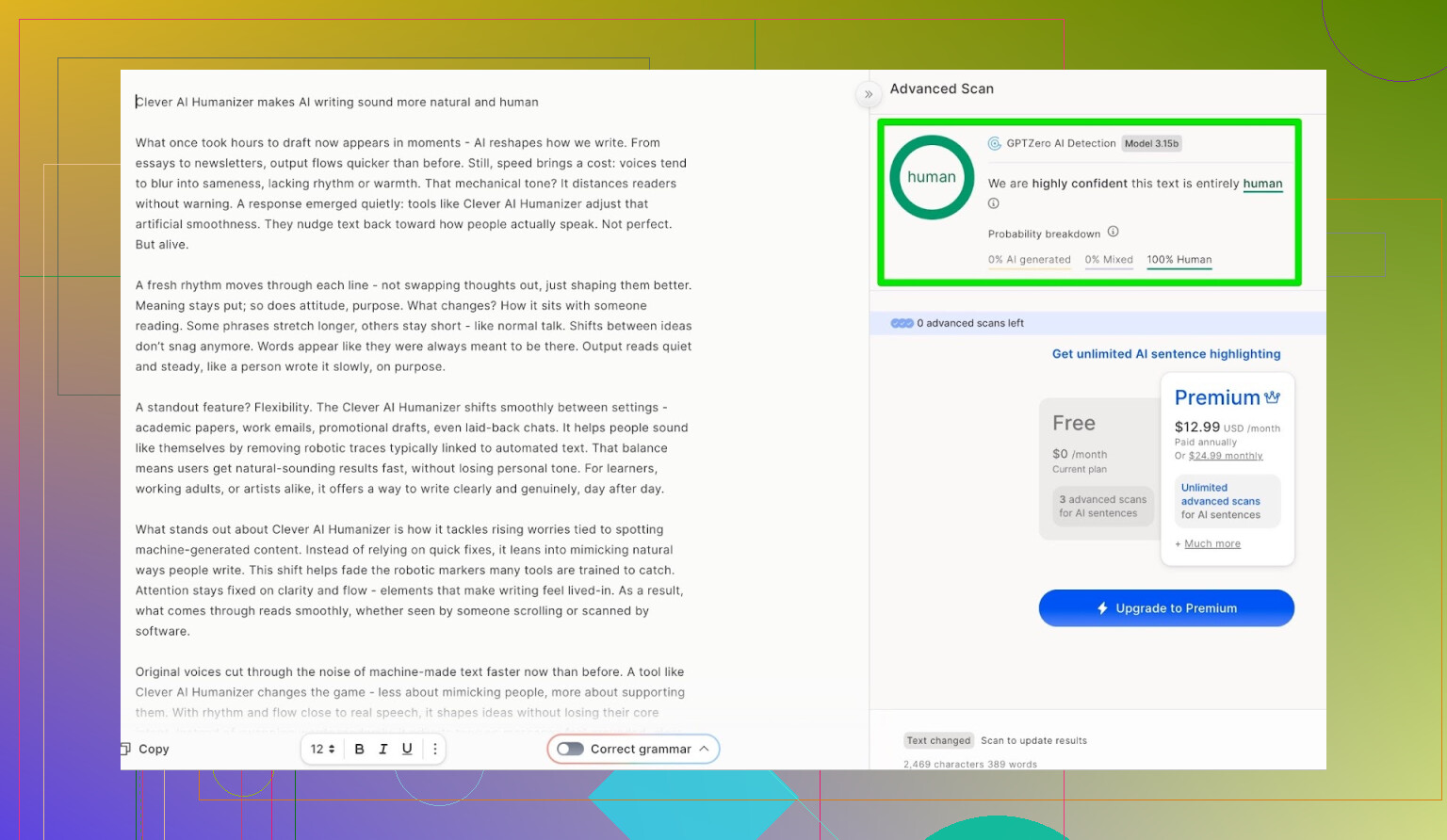Image resolution: width=1447 pixels, height=840 pixels.
Task: Collapse the Advanced Scan panel with the double chevron
Action: [x=869, y=94]
